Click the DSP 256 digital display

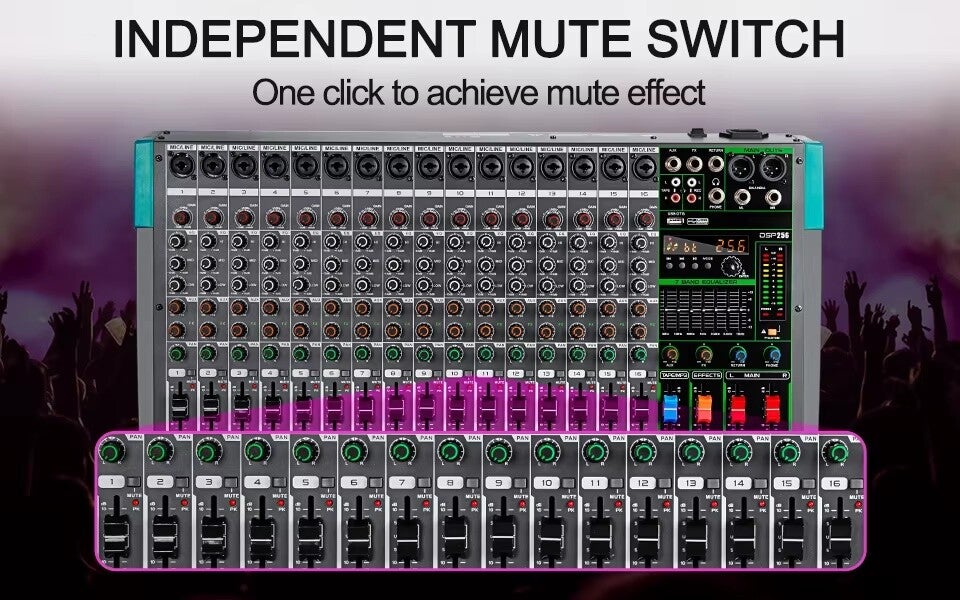click(x=704, y=246)
